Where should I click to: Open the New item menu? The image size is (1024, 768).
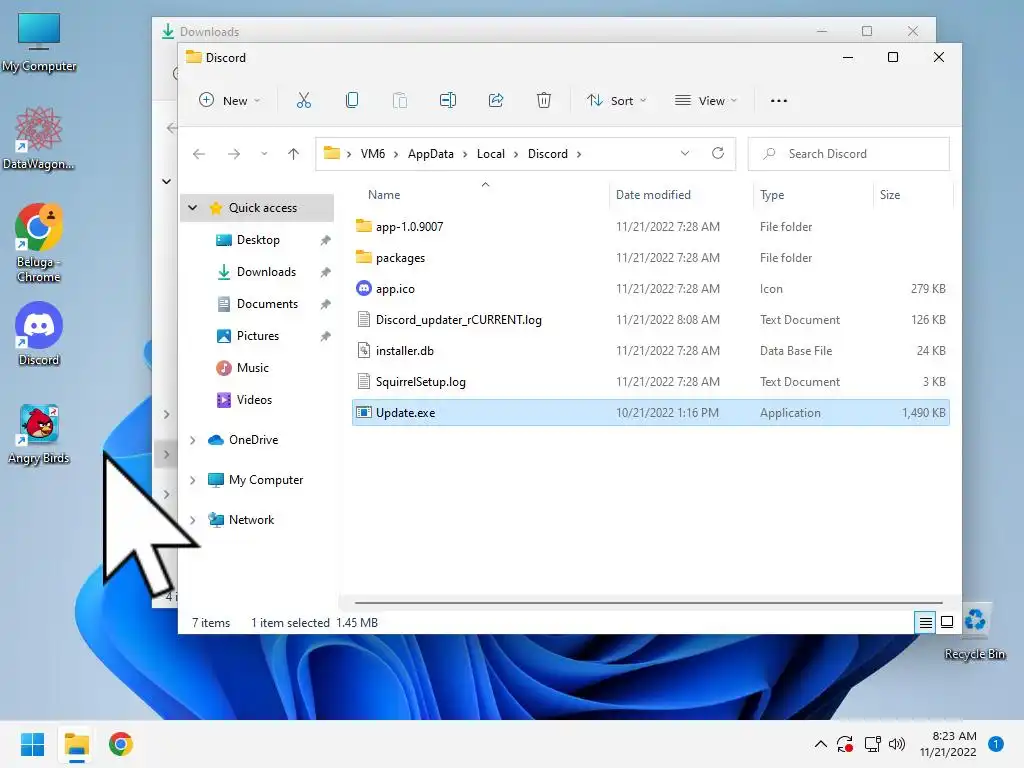pyautogui.click(x=229, y=101)
